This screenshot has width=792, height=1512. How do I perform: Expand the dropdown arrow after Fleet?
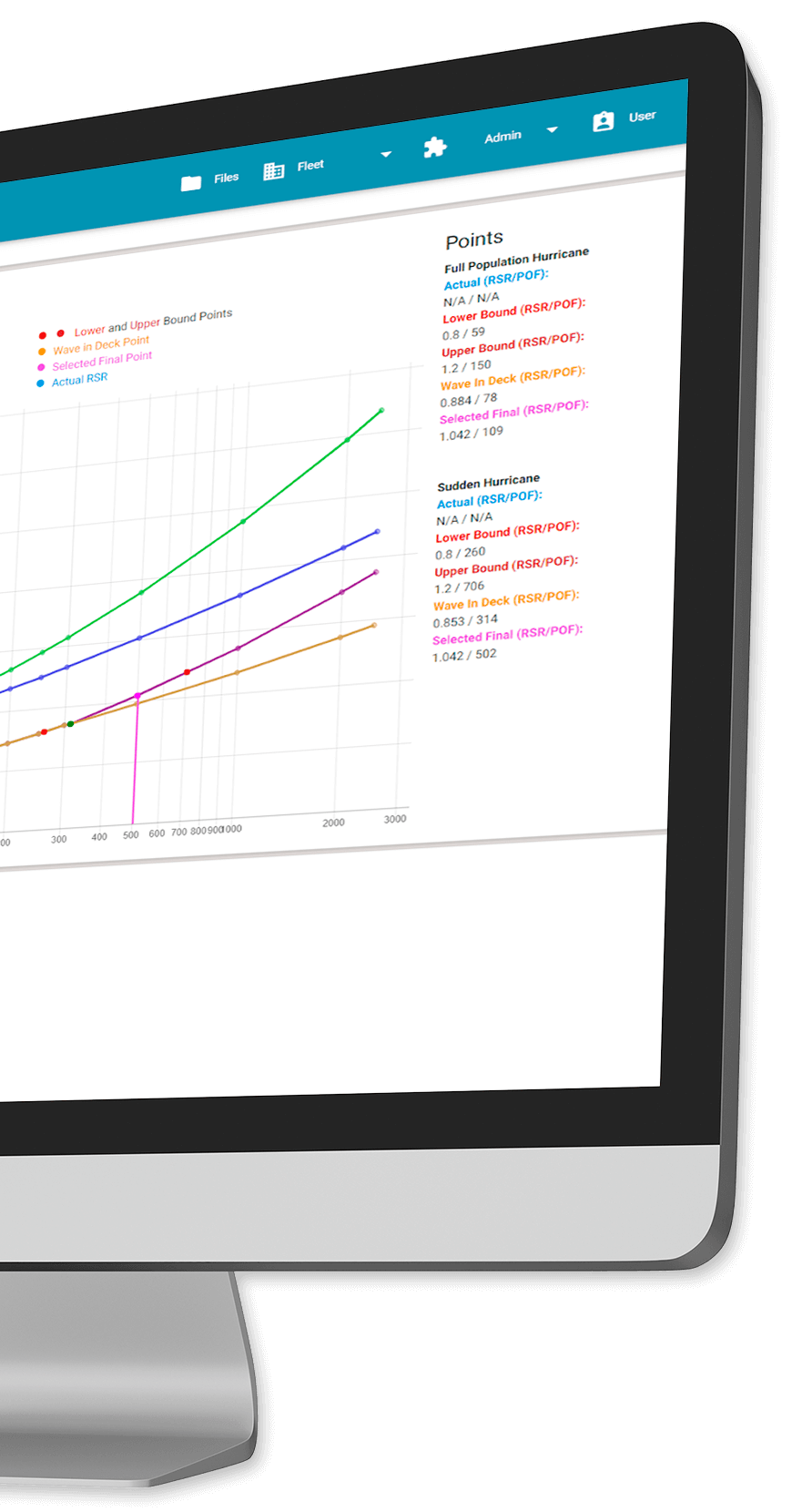(386, 154)
